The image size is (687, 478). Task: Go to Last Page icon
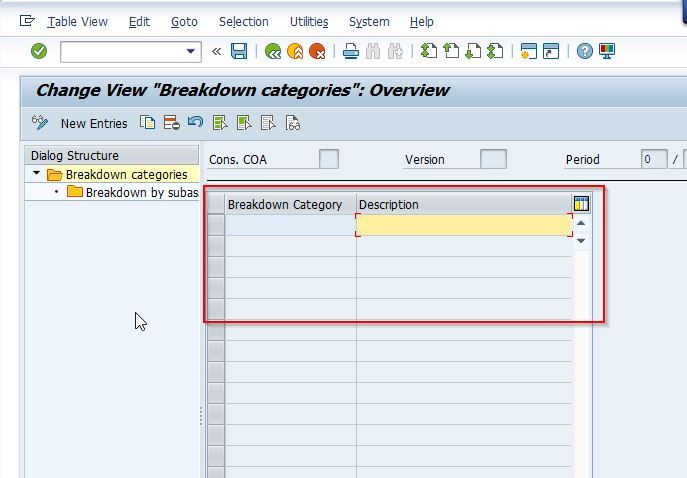click(x=495, y=51)
